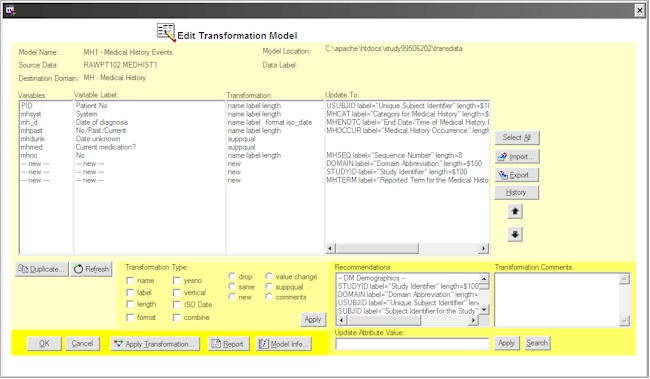Select the MHTERM row in Update To

[407, 180]
